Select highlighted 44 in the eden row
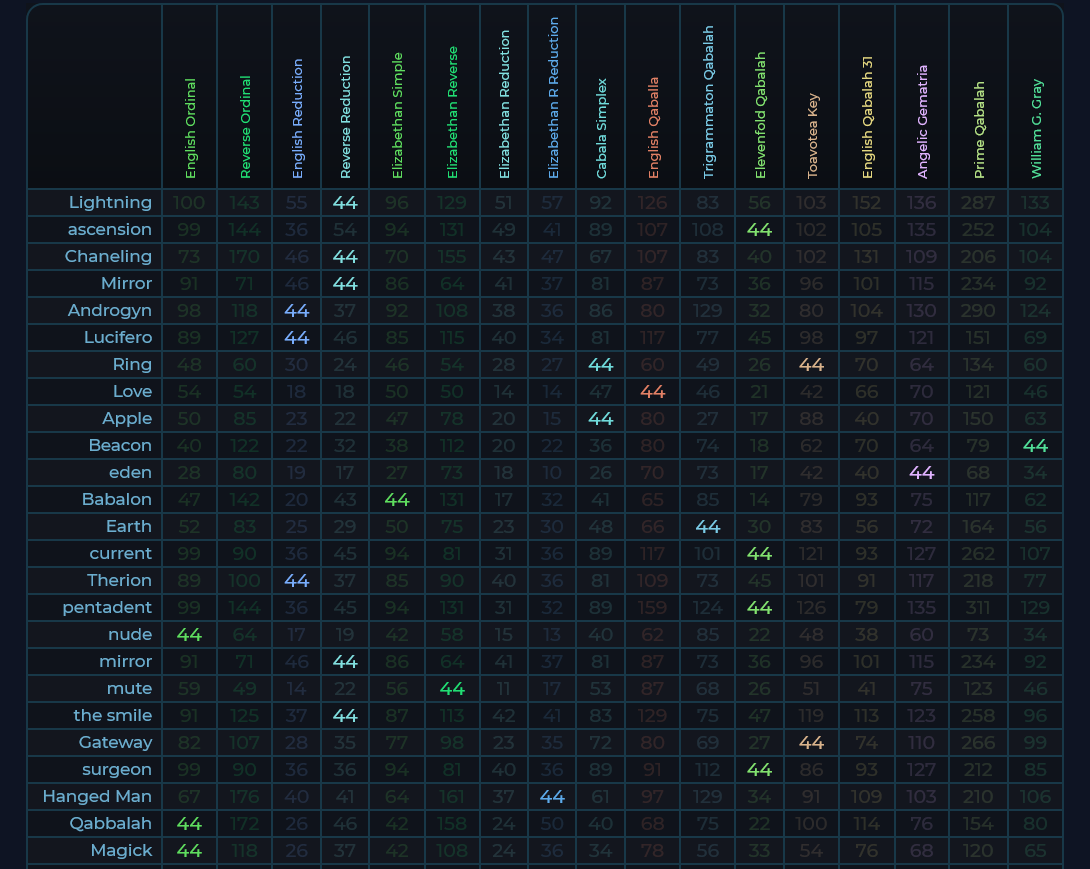 click(922, 473)
